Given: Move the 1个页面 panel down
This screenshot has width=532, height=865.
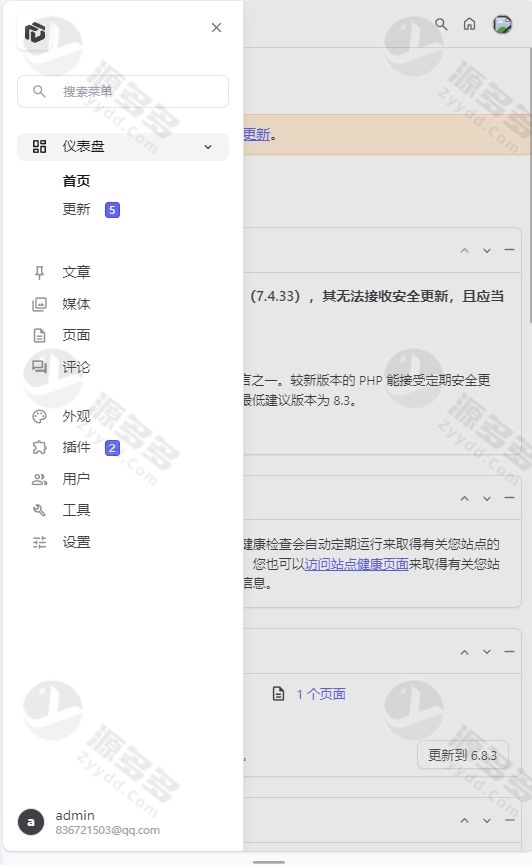Looking at the screenshot, I should pos(487,652).
